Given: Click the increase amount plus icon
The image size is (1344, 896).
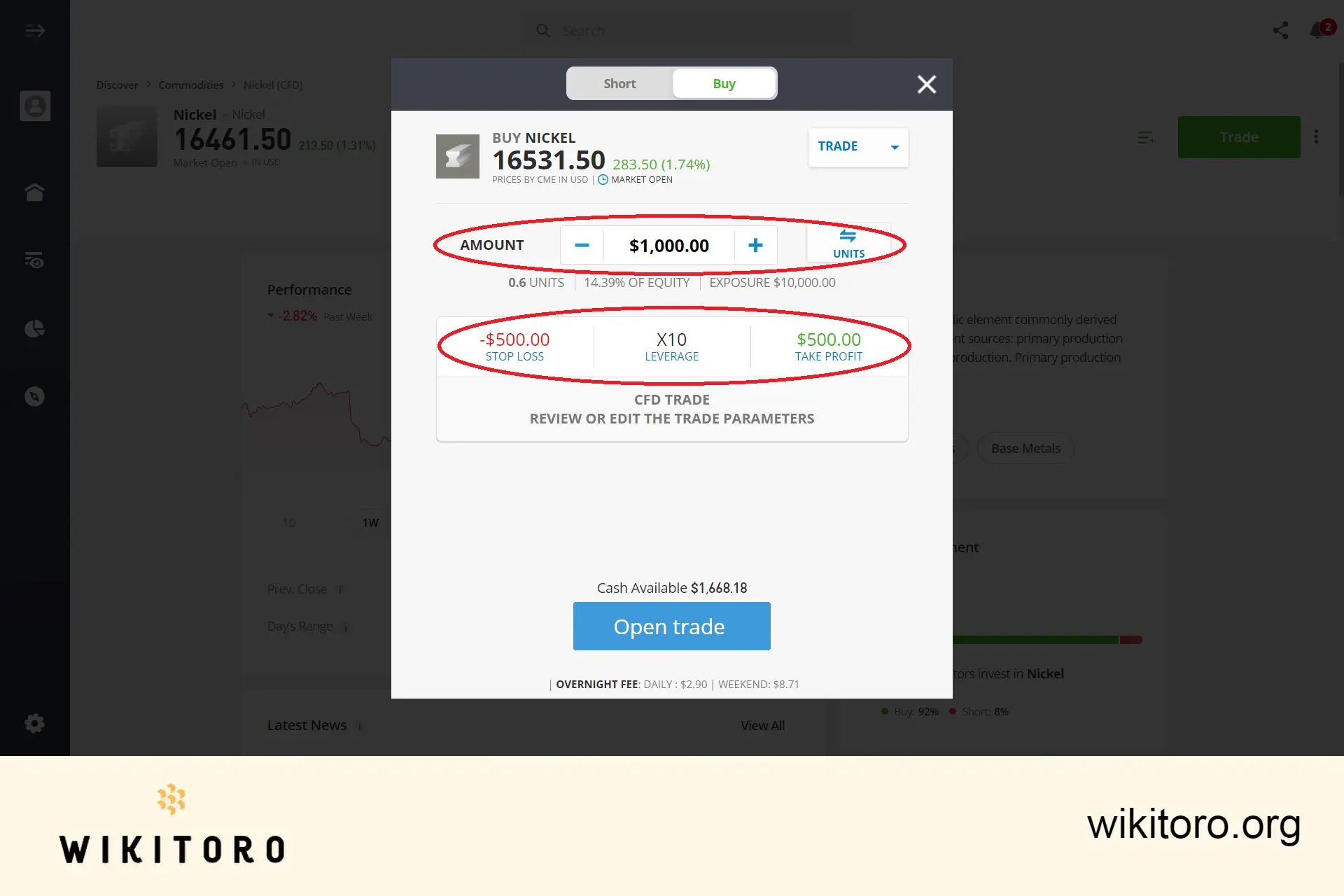Looking at the screenshot, I should coord(755,244).
